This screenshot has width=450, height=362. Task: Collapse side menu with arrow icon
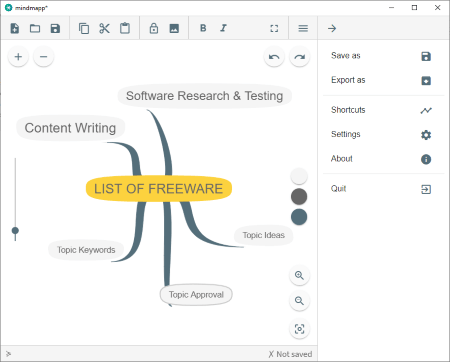(332, 28)
